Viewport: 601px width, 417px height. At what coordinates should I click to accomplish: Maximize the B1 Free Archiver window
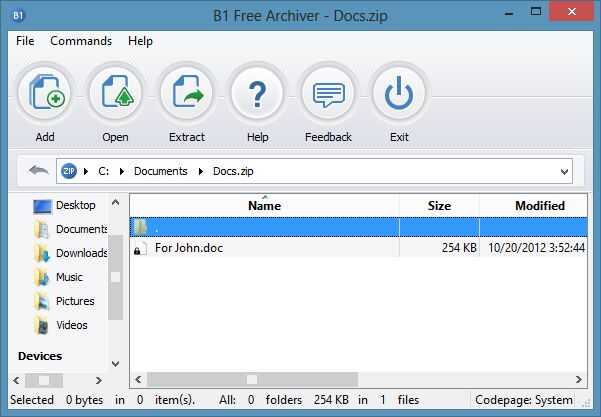(536, 11)
